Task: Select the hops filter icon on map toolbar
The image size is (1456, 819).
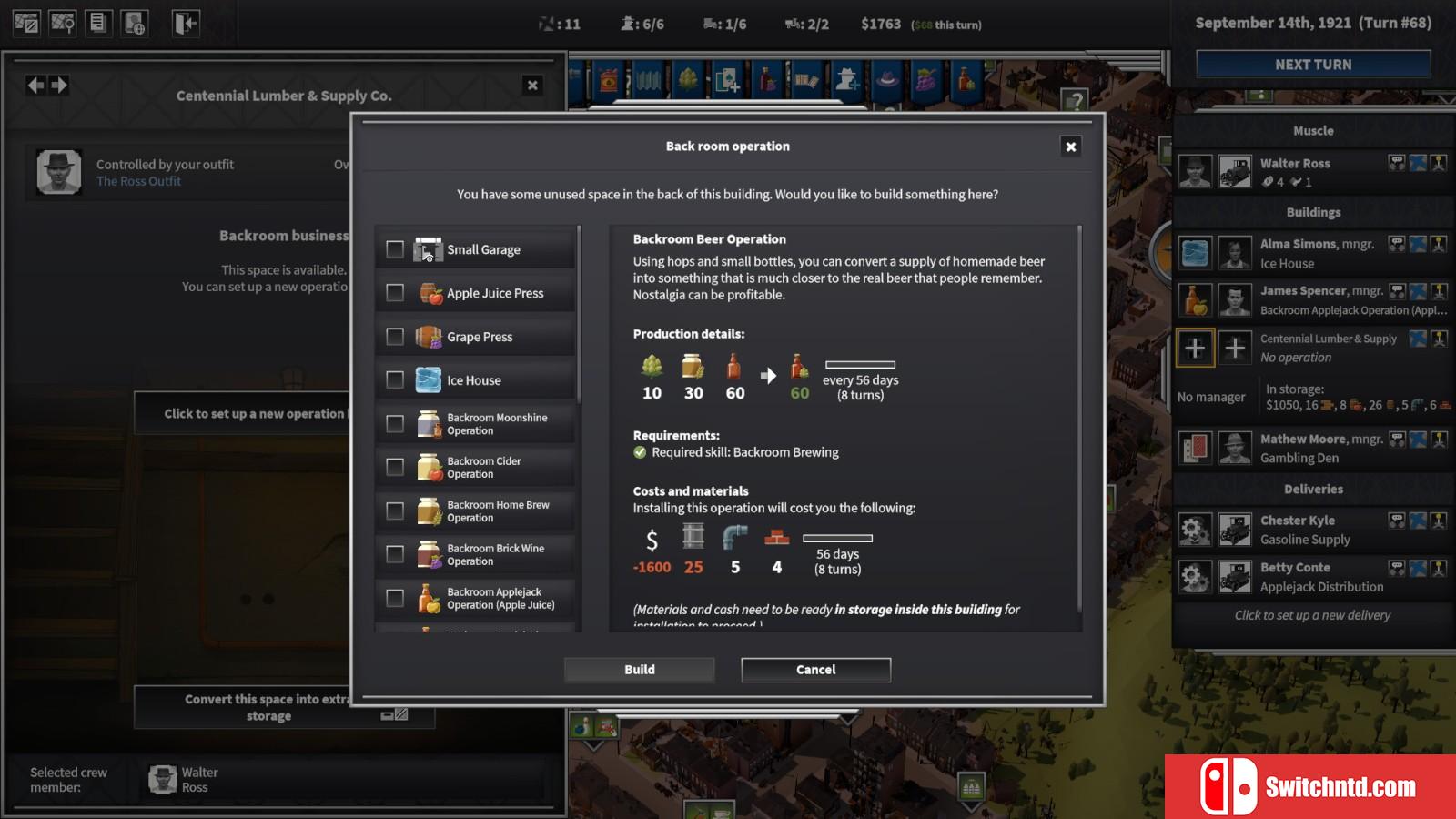Action: 689,81
